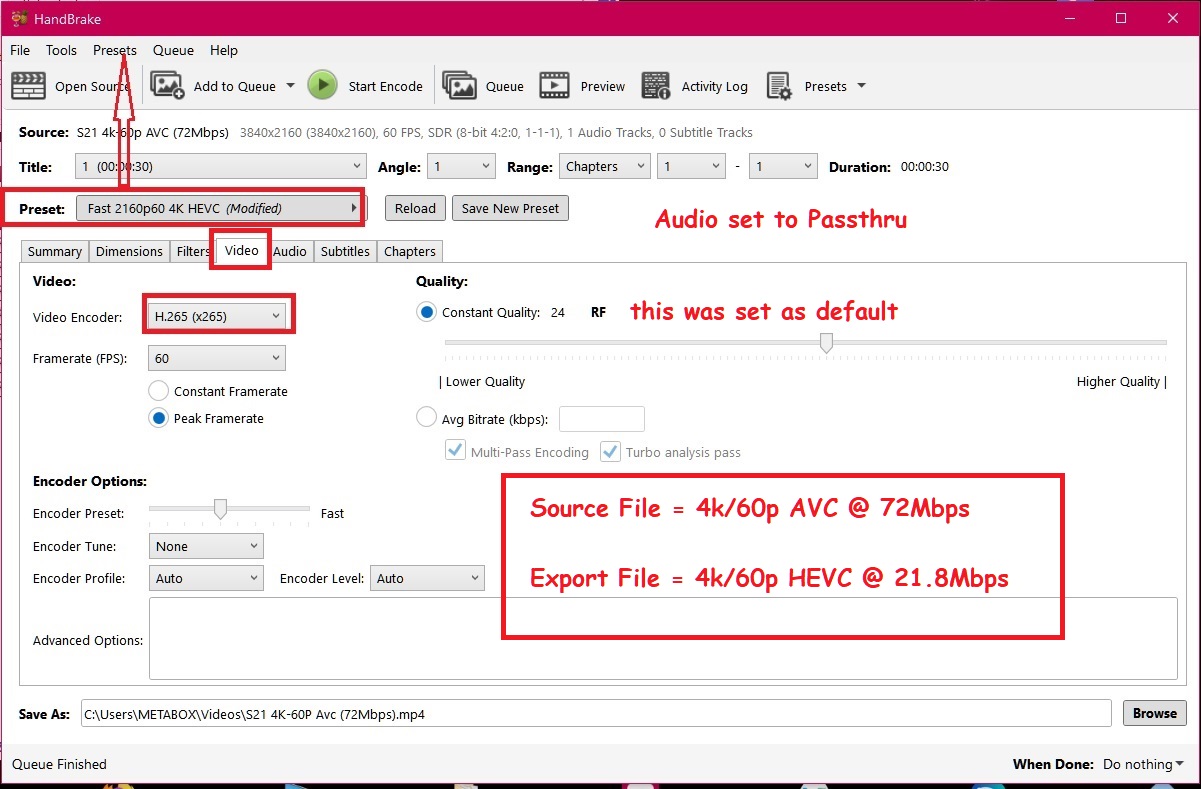The image size is (1201, 789).
Task: Open the When Done dropdown
Action: pos(1143,764)
